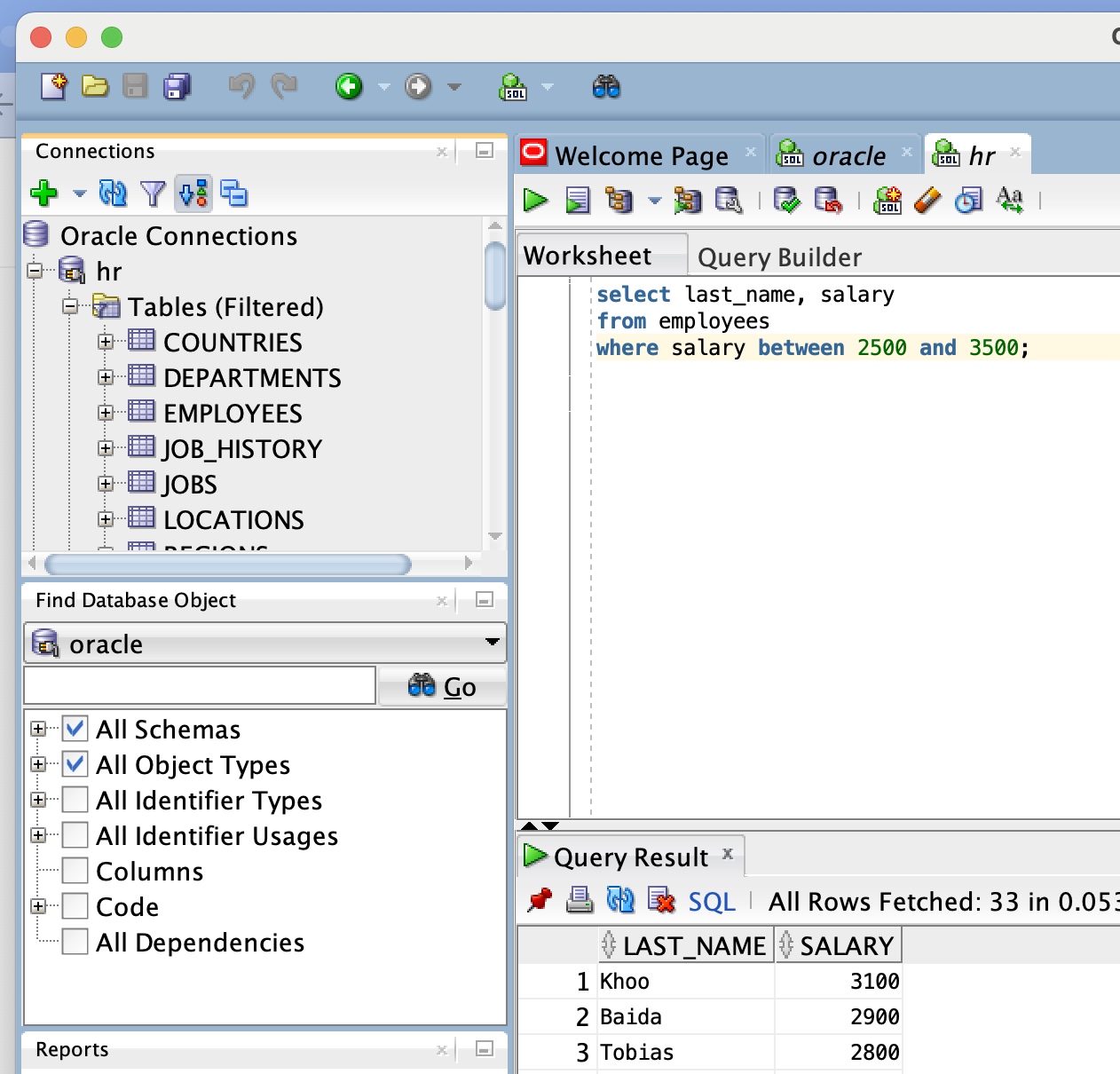The width and height of the screenshot is (1120, 1074).
Task: Click the Connections vertical scrollbar thumb
Action: (x=495, y=277)
